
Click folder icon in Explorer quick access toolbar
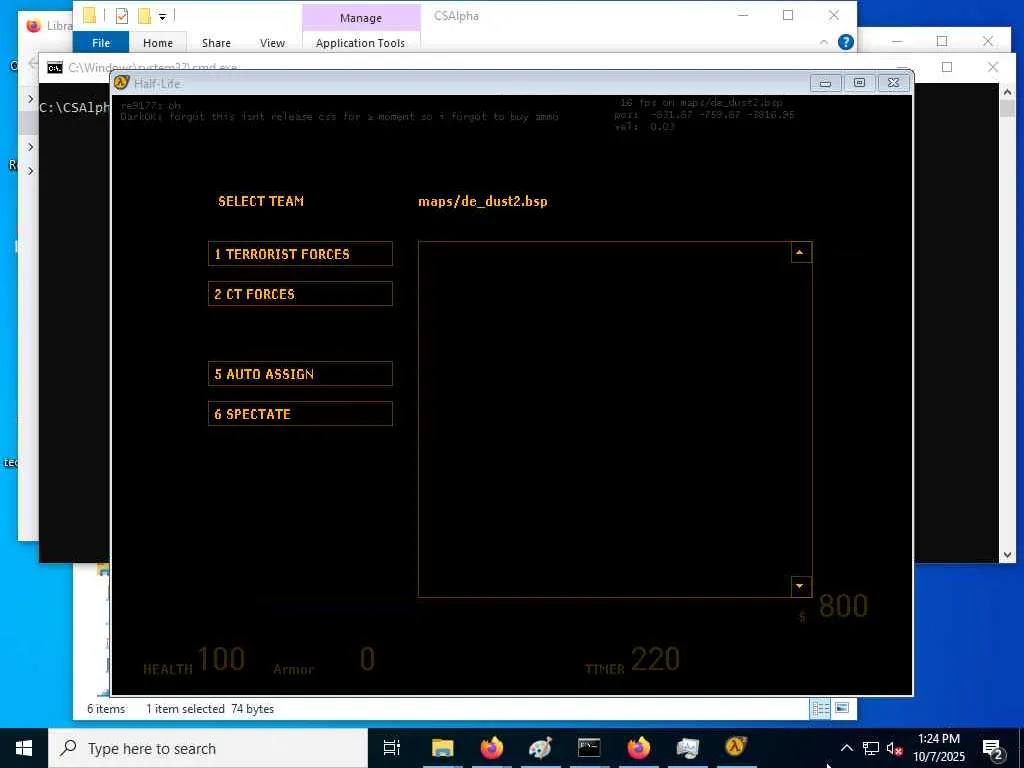coord(89,16)
